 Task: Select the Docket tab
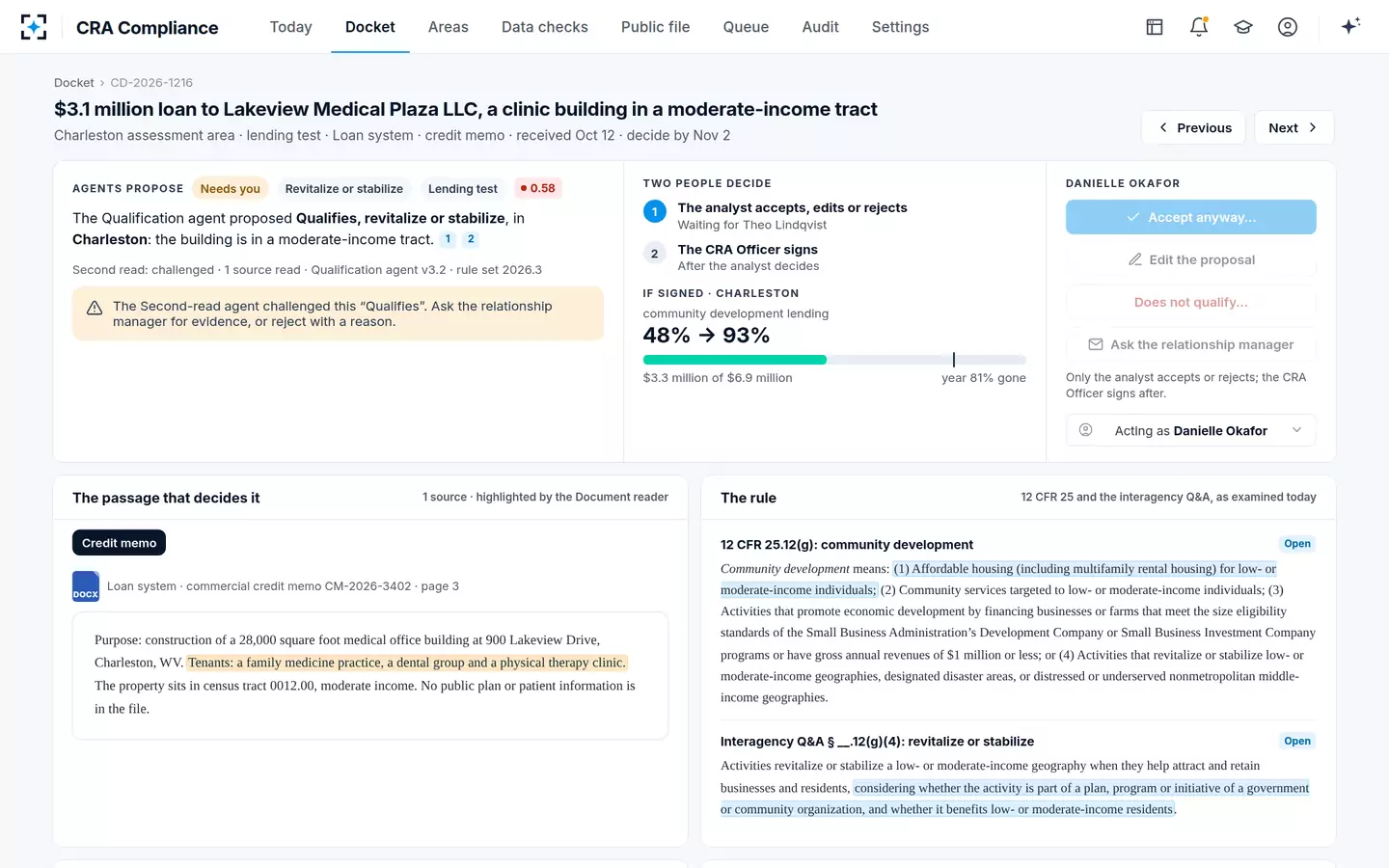[x=370, y=27]
